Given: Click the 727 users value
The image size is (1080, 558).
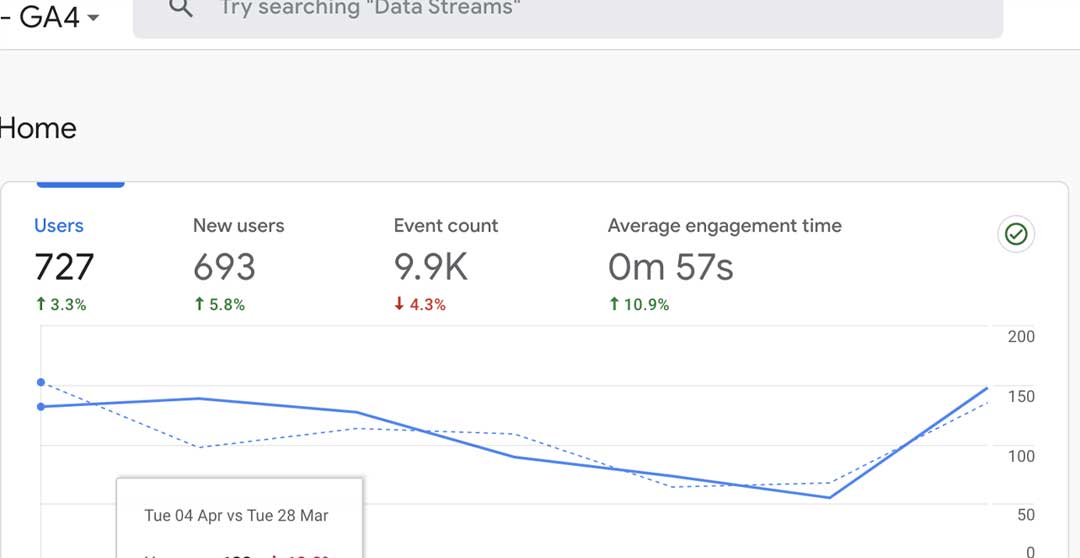Looking at the screenshot, I should (x=64, y=267).
